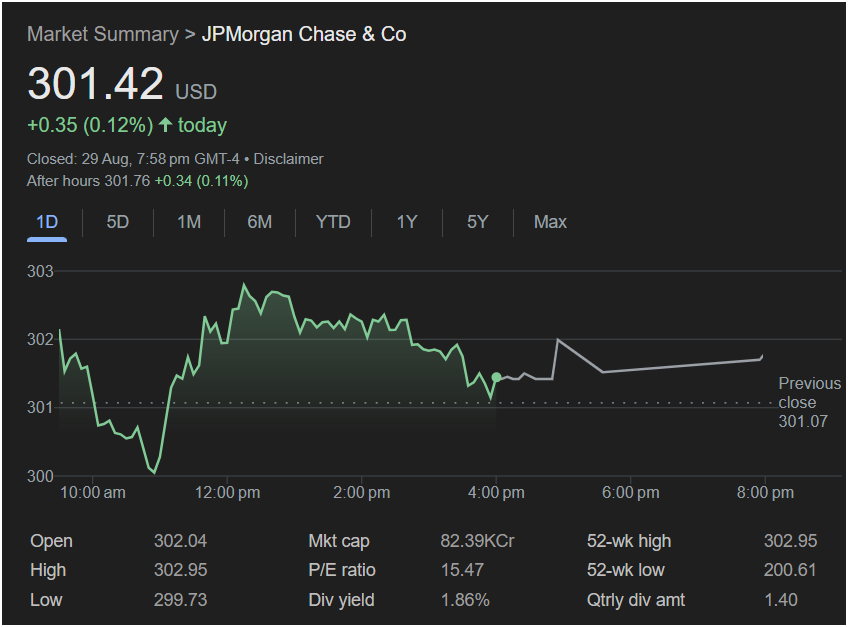Select the 52-wk high value 302.95
Viewport: 848px width, 627px height.
click(x=791, y=541)
